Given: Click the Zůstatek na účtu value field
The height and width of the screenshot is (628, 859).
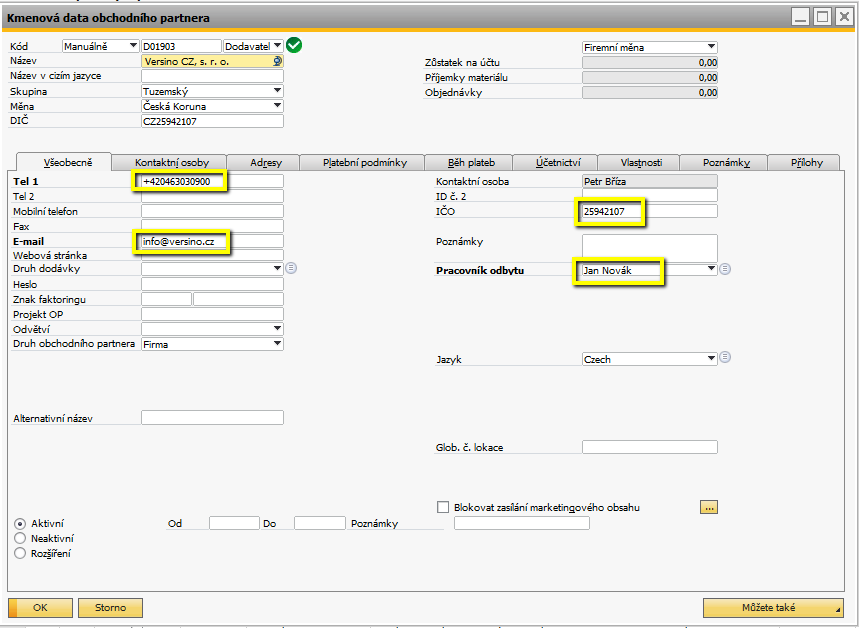Looking at the screenshot, I should [650, 62].
